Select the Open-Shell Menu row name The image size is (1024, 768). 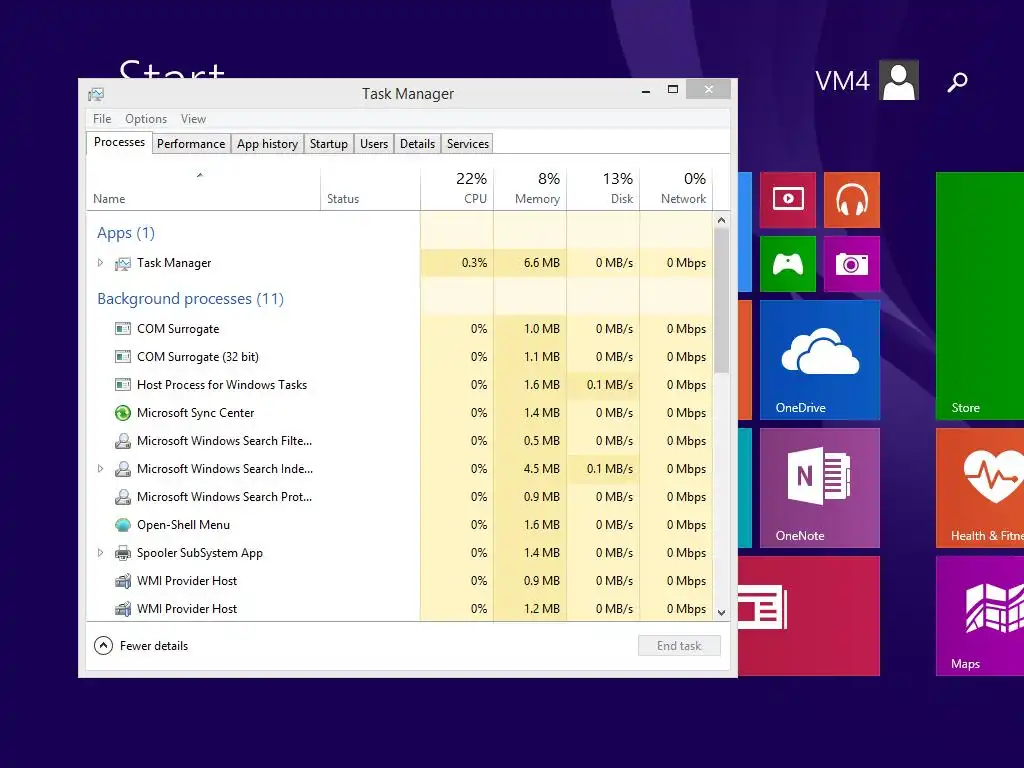[x=184, y=525]
